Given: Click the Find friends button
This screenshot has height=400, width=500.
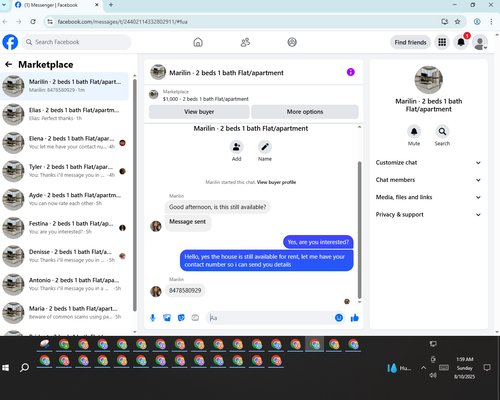Looking at the screenshot, I should click(410, 42).
